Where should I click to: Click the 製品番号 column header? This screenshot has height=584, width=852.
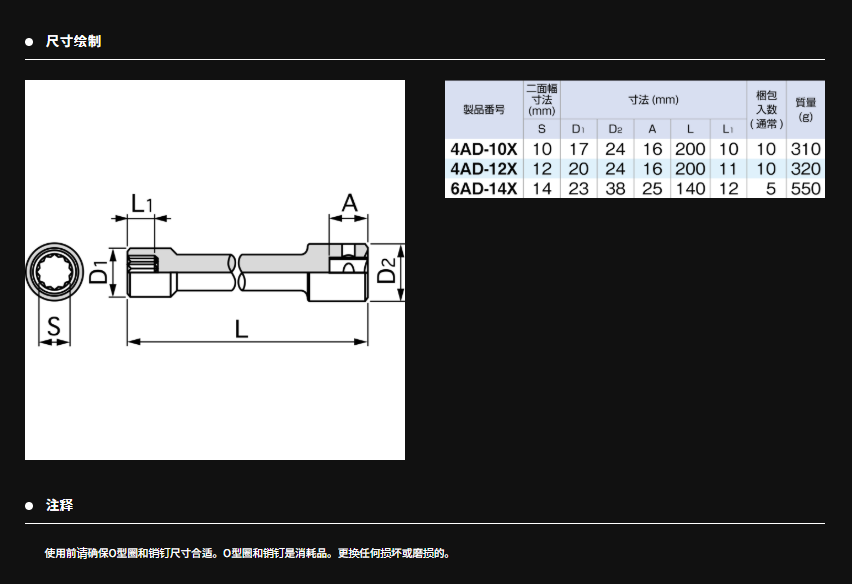click(484, 109)
